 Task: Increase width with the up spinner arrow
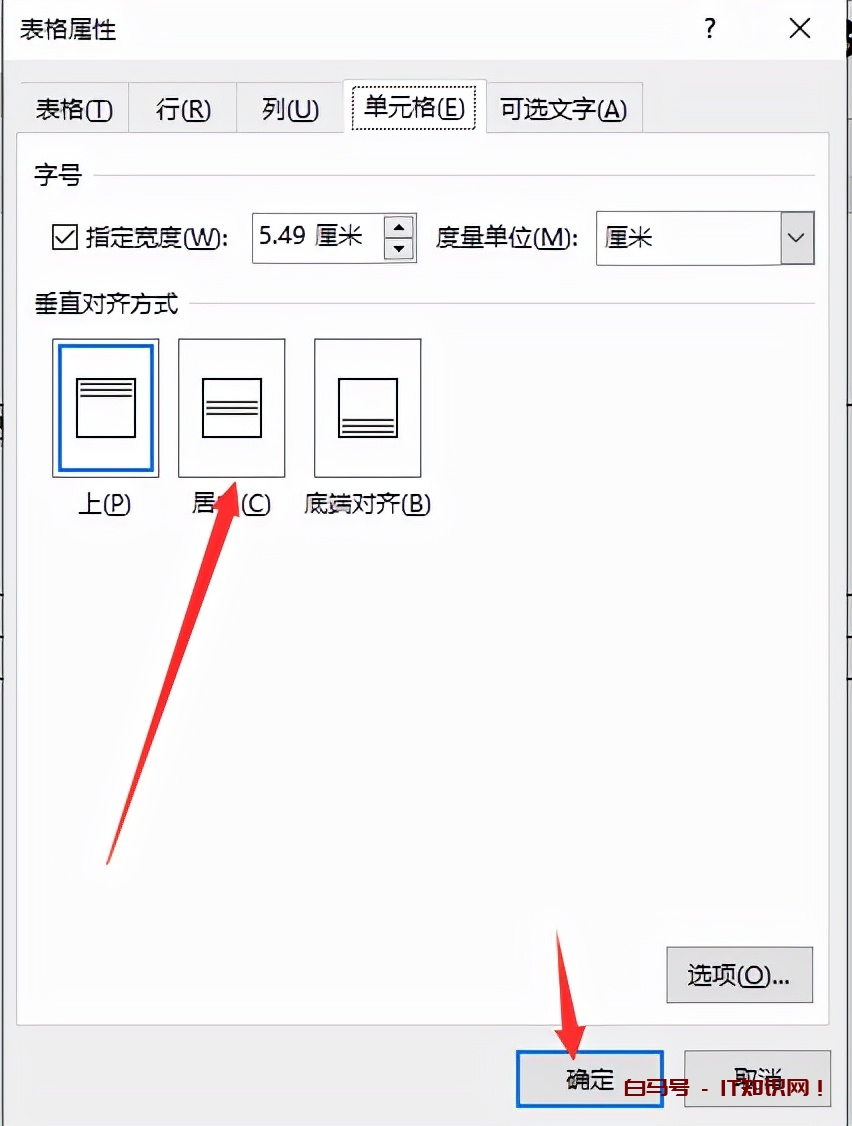click(399, 227)
